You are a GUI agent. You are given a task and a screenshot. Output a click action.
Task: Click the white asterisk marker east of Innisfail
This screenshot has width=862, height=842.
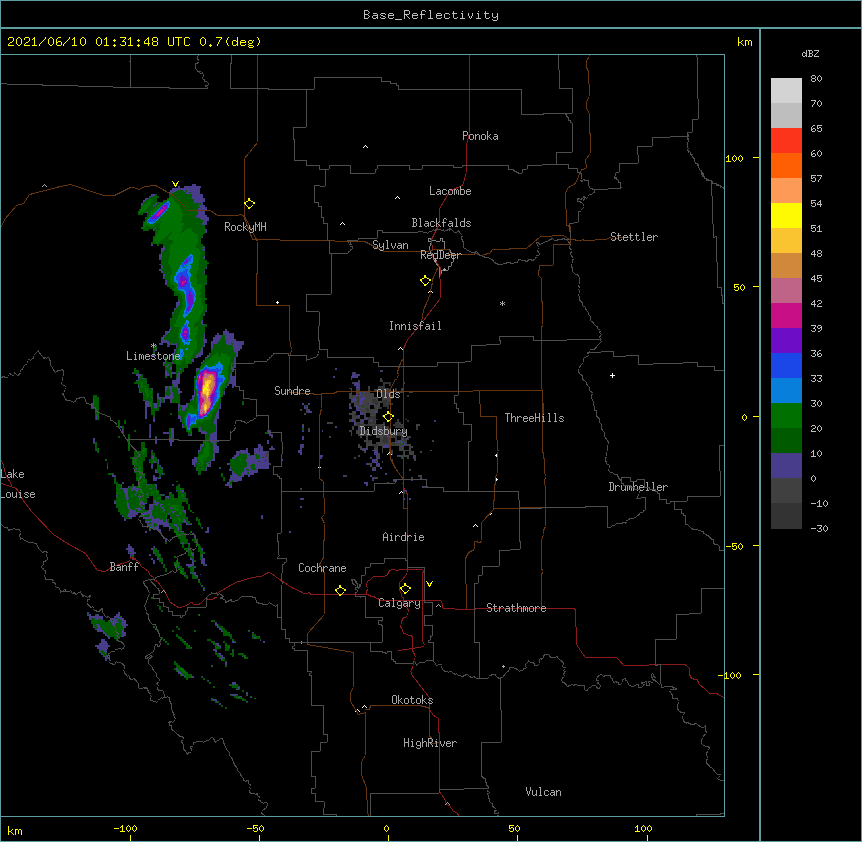(502, 303)
